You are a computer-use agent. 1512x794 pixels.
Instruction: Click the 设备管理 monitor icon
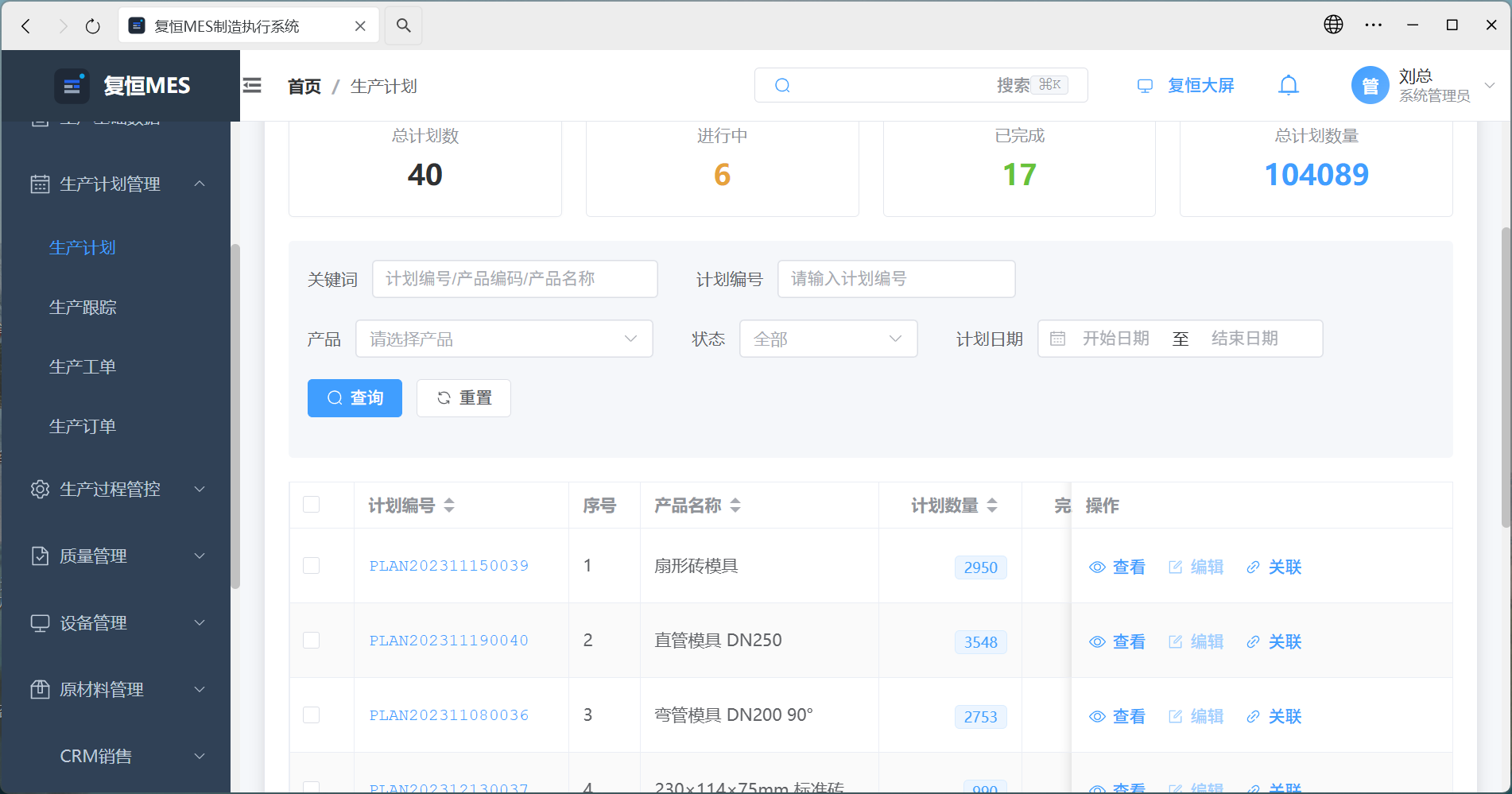tap(40, 622)
